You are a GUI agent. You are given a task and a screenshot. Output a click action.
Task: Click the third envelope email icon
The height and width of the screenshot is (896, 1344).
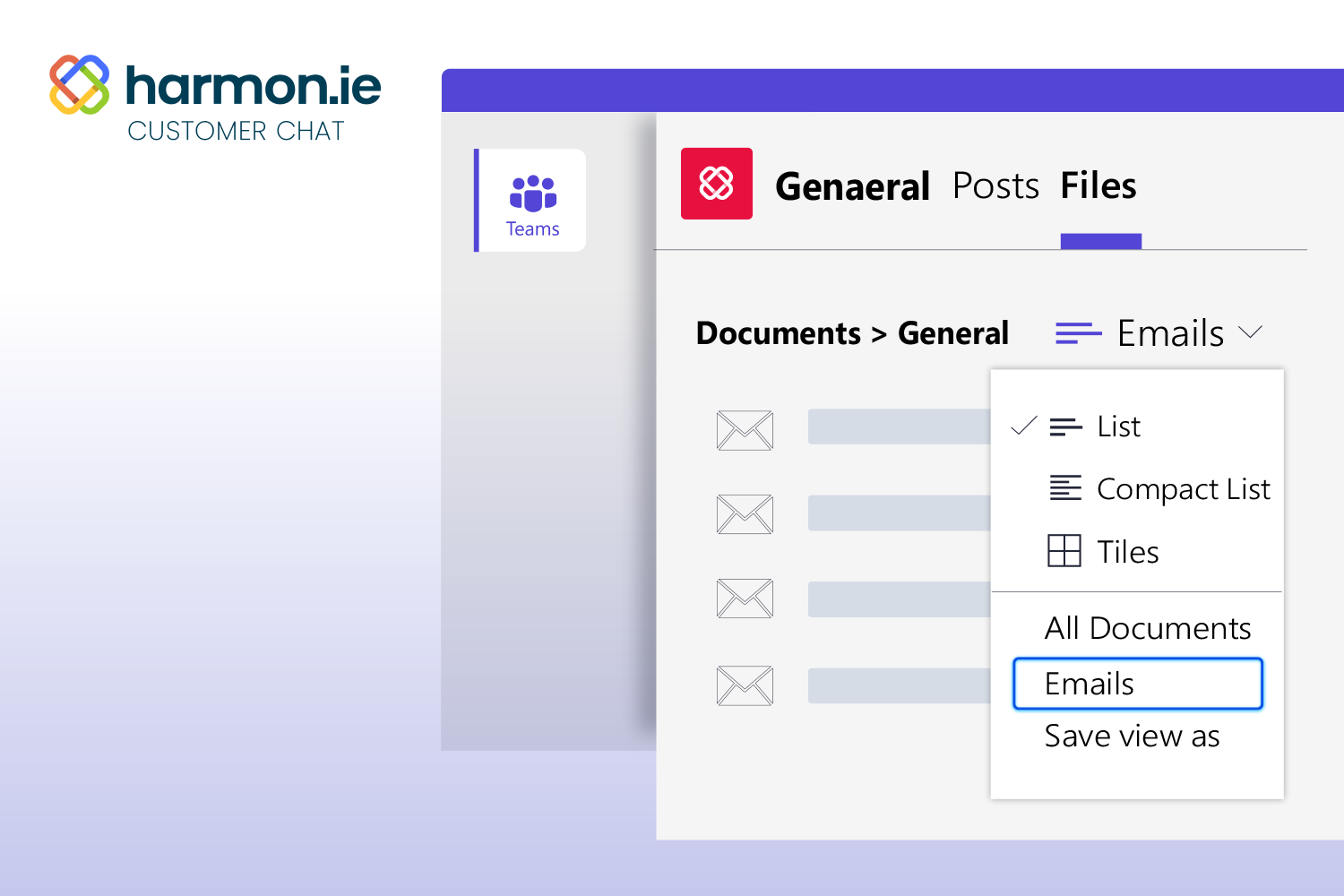(x=745, y=599)
